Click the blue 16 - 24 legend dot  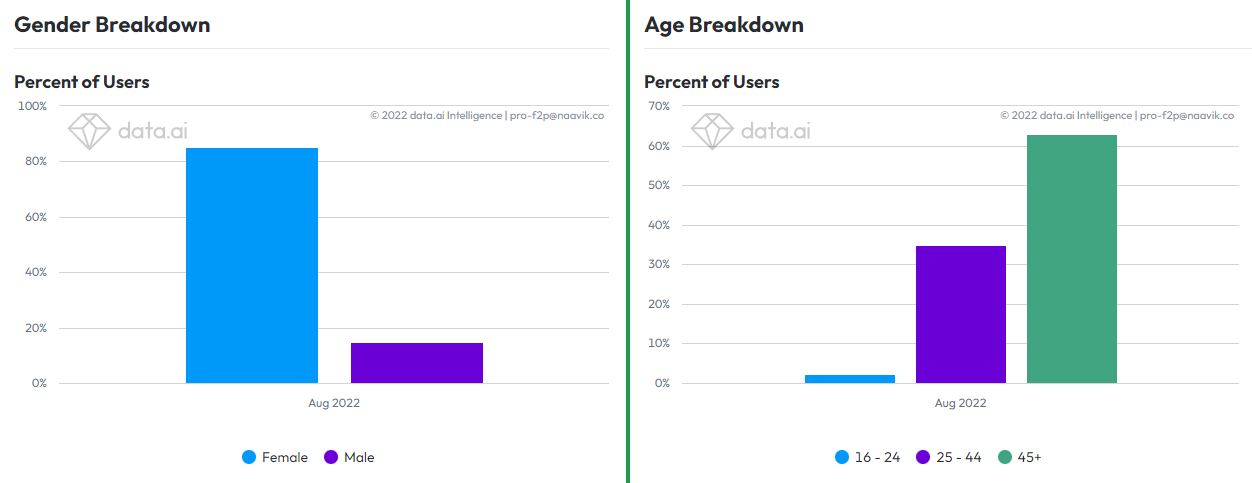tap(842, 457)
